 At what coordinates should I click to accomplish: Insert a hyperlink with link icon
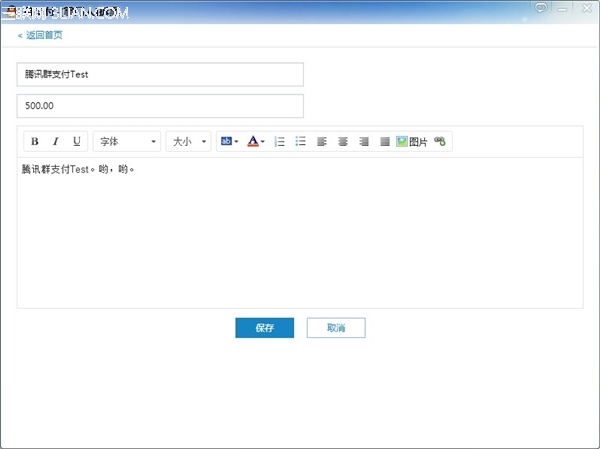tap(440, 141)
